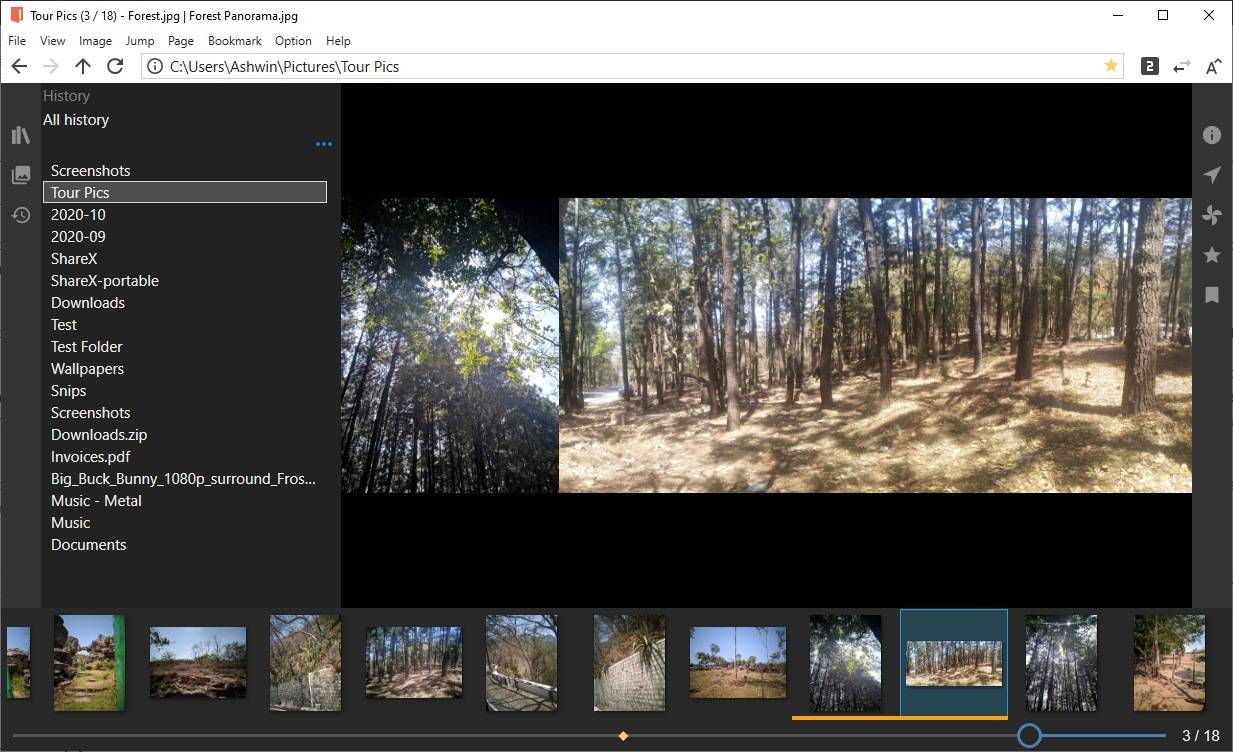This screenshot has width=1233, height=752.
Task: Open the Bookshelf panel icon
Action: 21,135
